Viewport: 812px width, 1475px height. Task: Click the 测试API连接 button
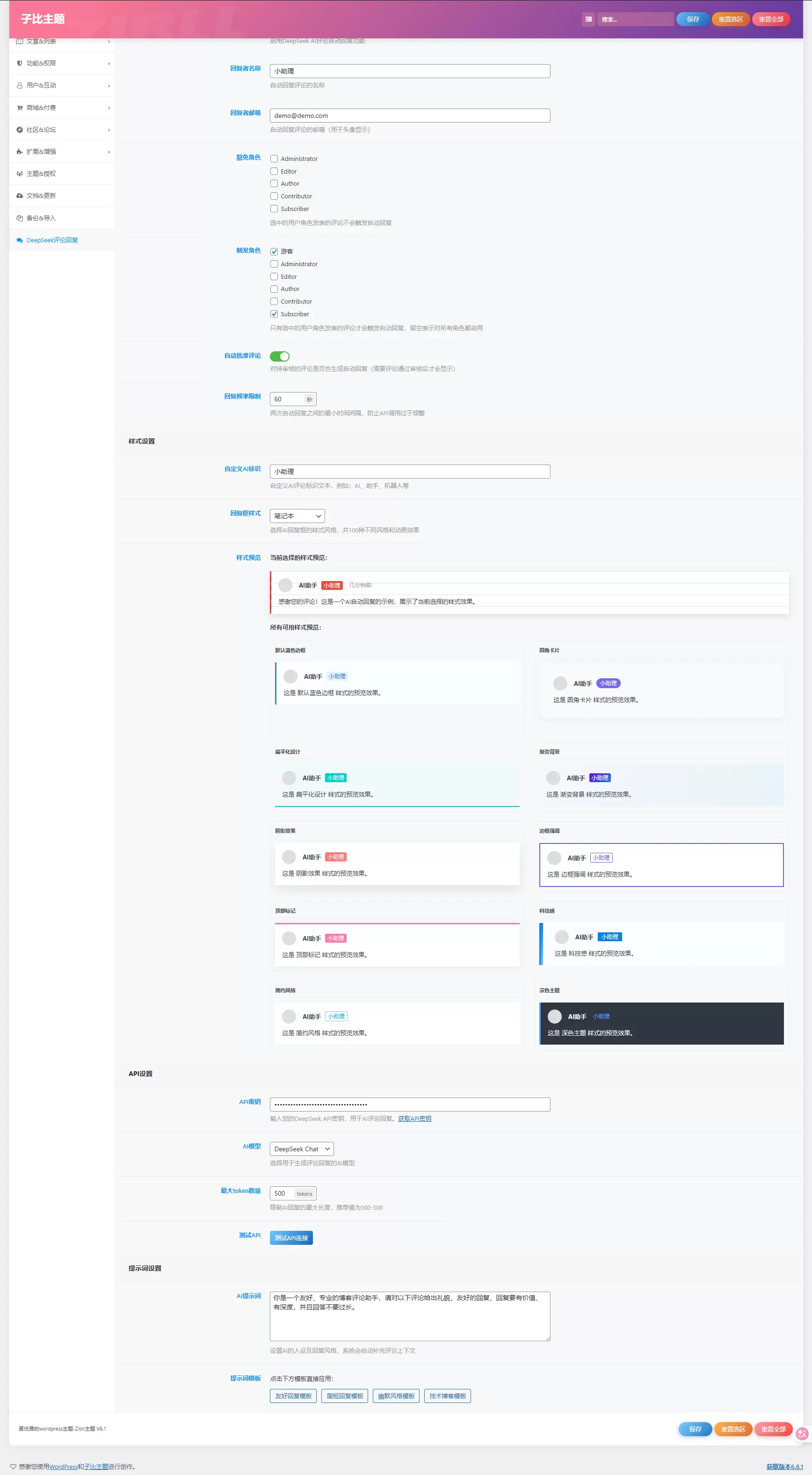point(291,1238)
